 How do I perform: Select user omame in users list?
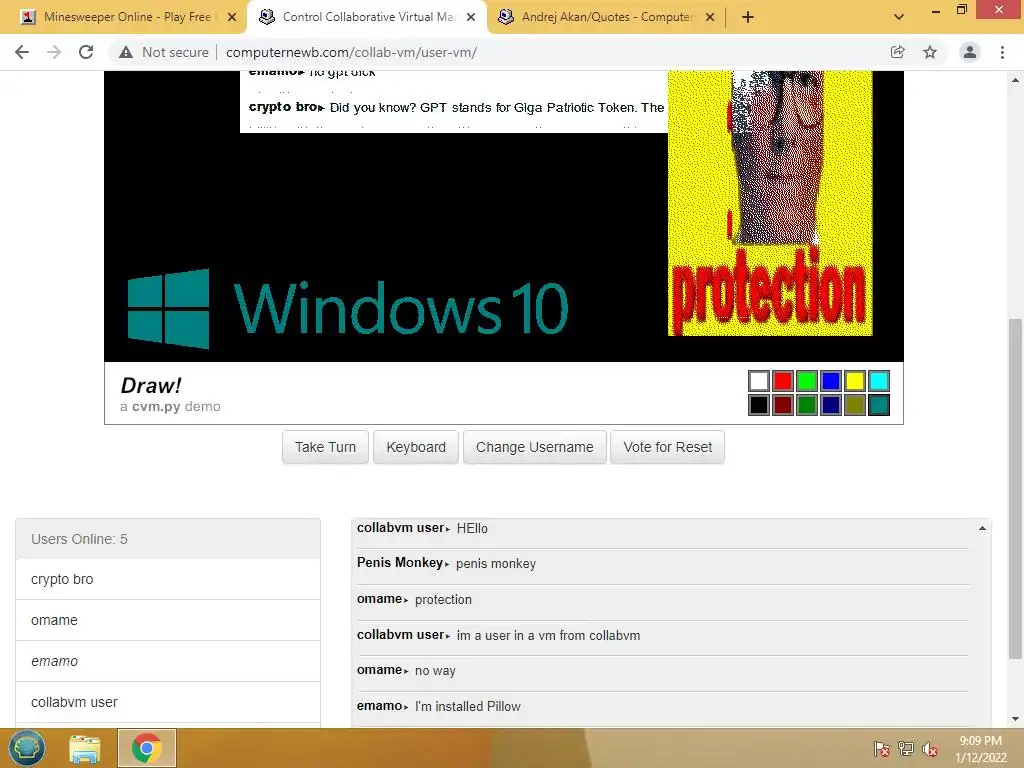pyautogui.click(x=168, y=620)
